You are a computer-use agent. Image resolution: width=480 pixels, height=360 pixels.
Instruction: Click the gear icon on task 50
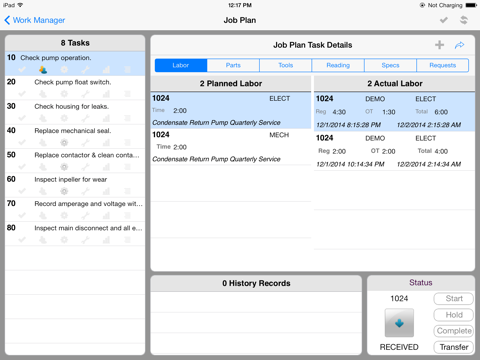64,167
